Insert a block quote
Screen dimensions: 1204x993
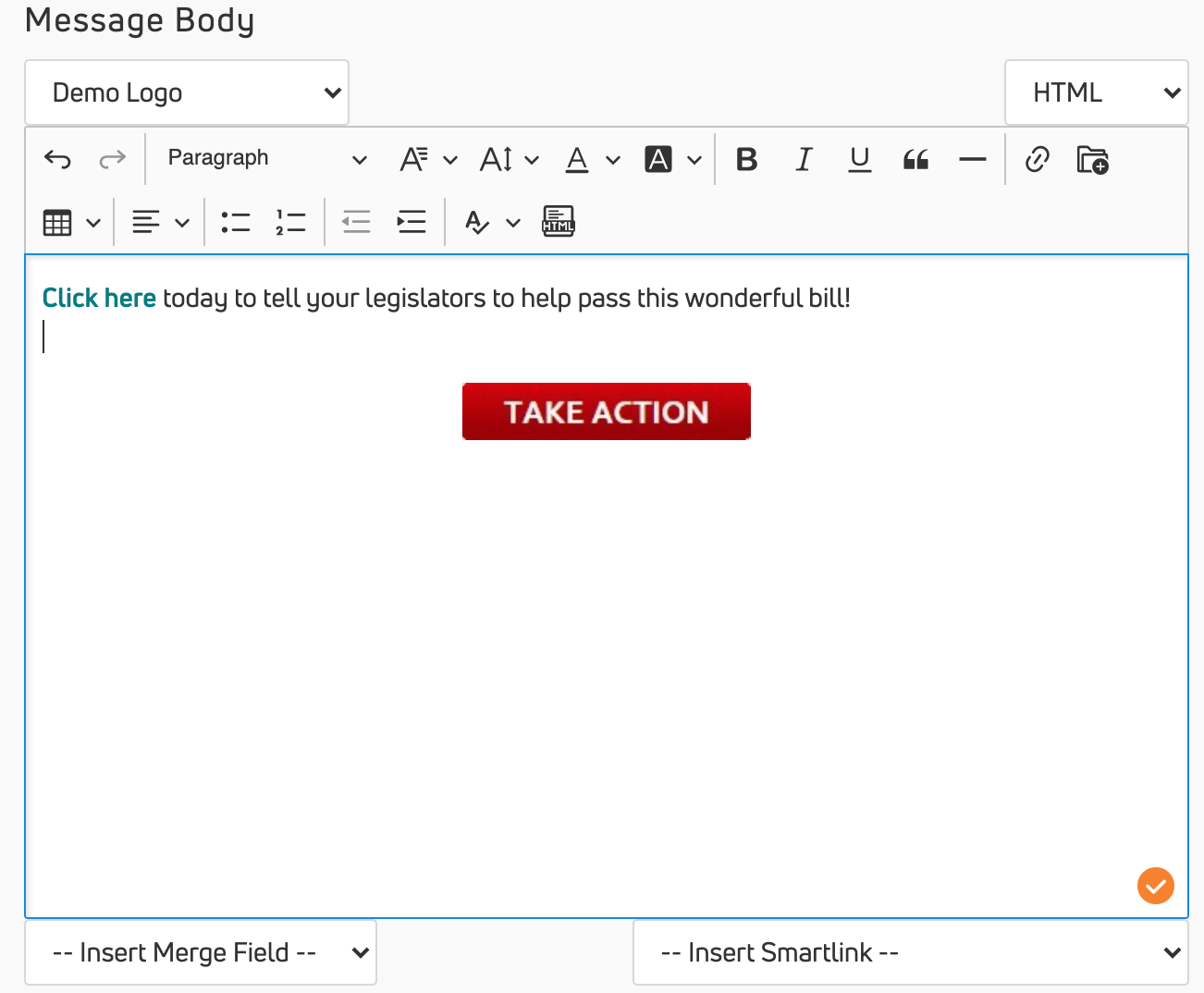point(915,160)
